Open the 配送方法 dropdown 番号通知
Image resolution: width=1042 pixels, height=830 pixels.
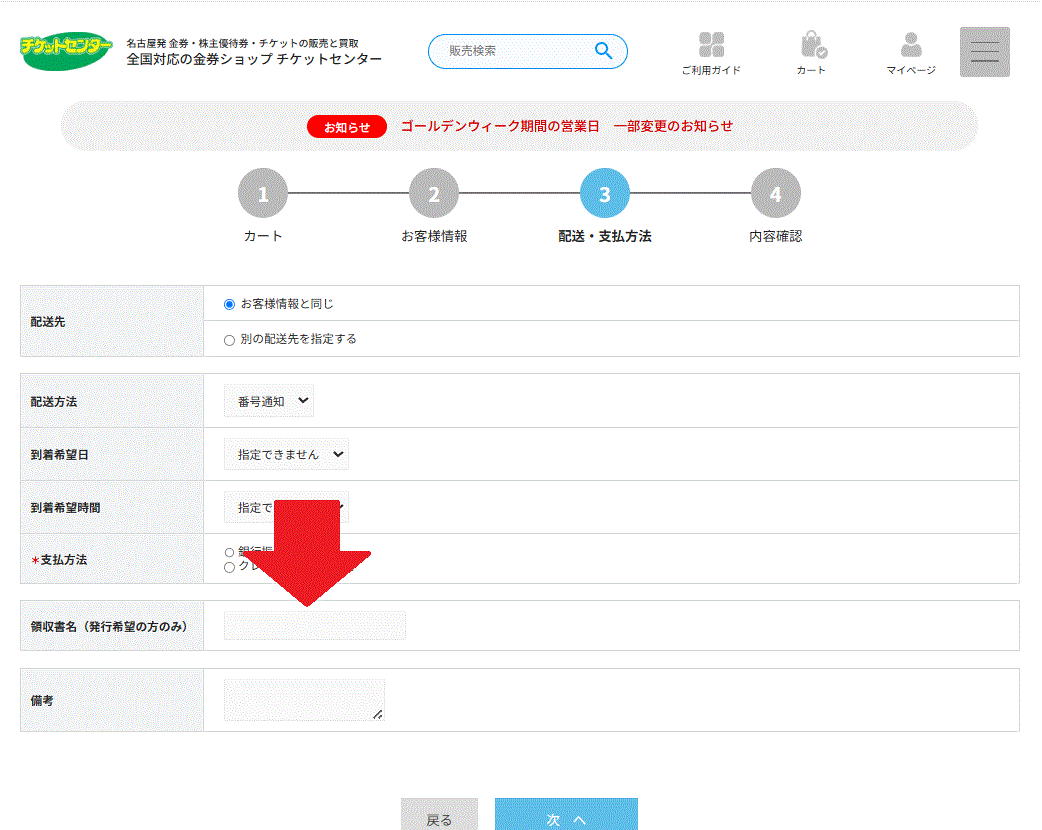point(268,401)
